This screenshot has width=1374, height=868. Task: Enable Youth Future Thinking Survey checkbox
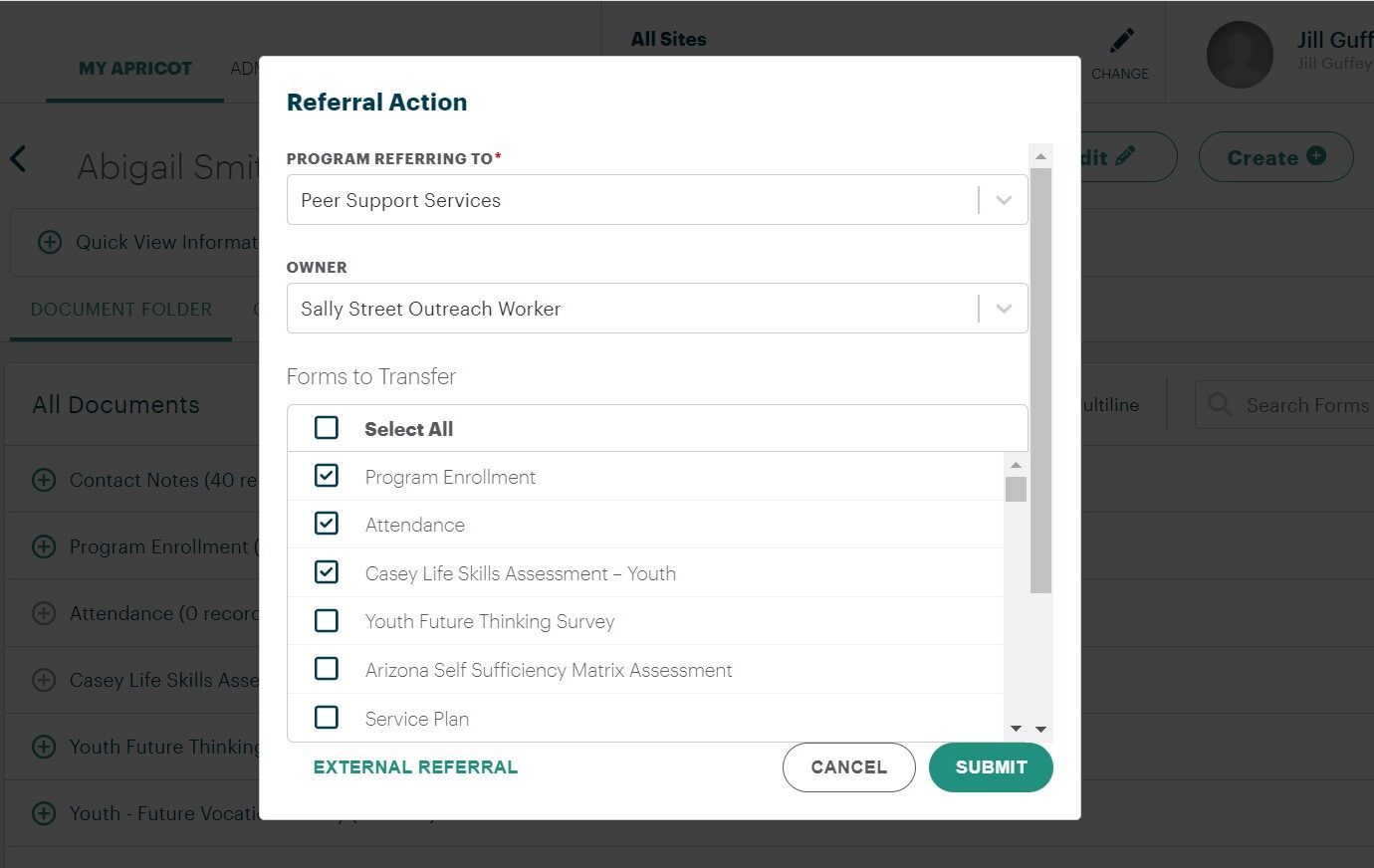click(x=327, y=621)
